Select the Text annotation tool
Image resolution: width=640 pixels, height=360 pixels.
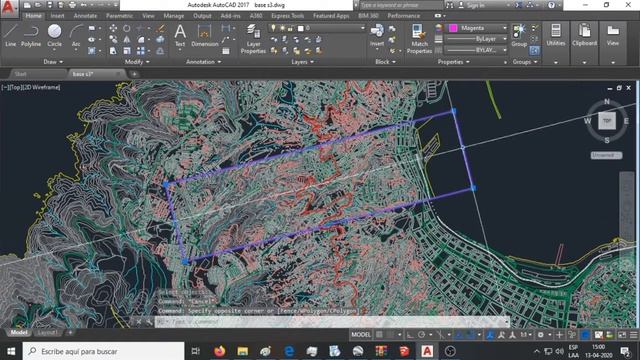point(180,36)
